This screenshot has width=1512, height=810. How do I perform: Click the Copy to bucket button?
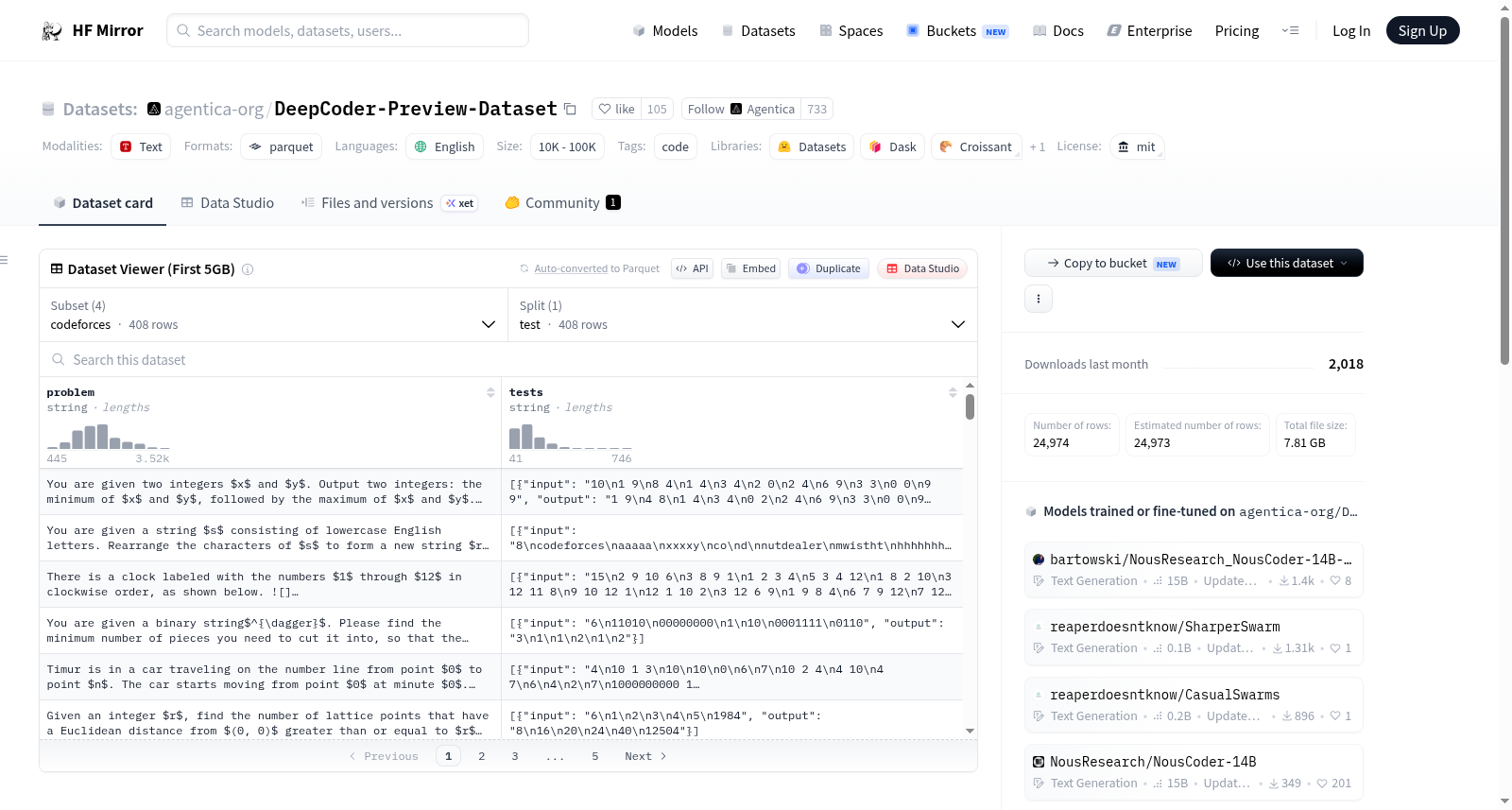[x=1113, y=263]
